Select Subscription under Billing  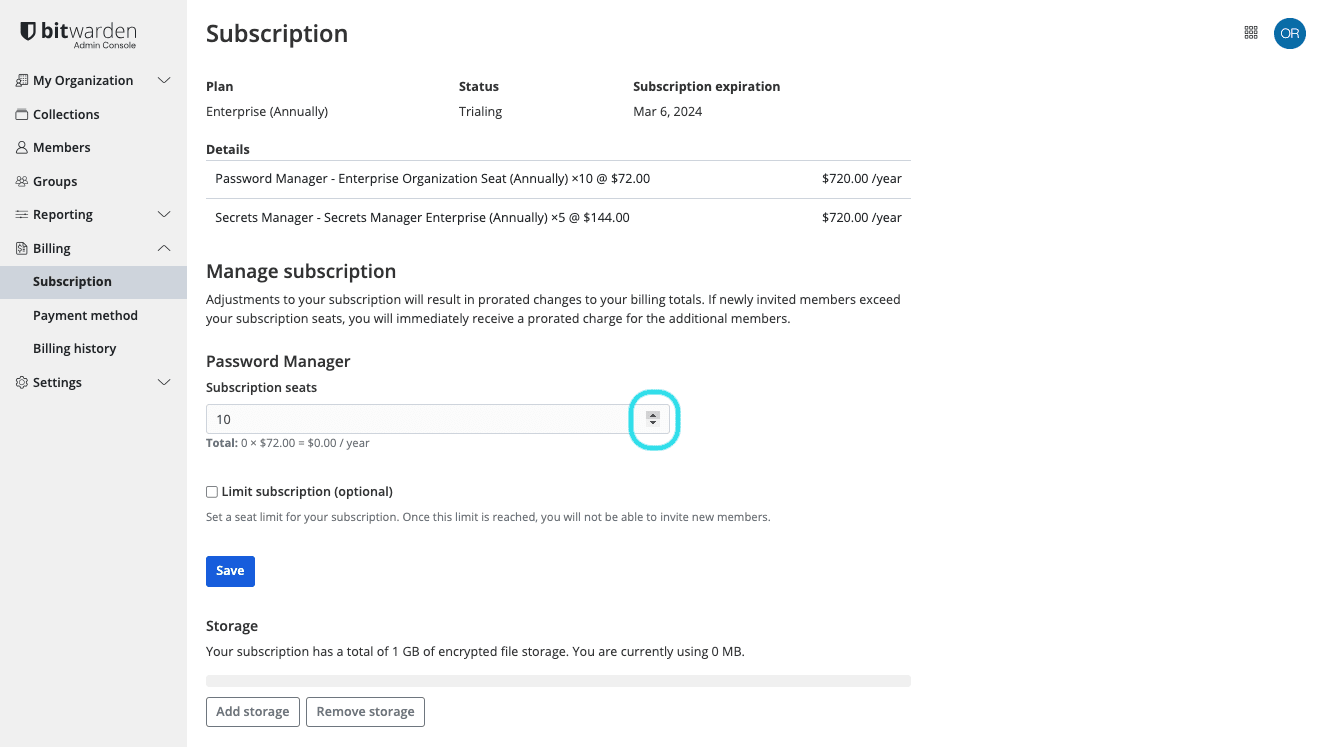click(93, 282)
